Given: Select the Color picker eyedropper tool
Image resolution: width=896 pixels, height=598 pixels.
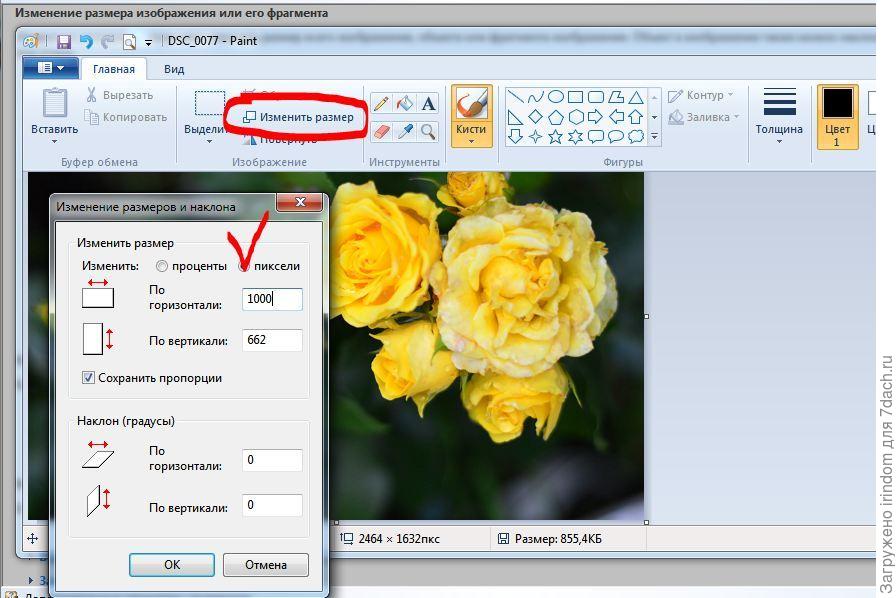Looking at the screenshot, I should click(405, 131).
